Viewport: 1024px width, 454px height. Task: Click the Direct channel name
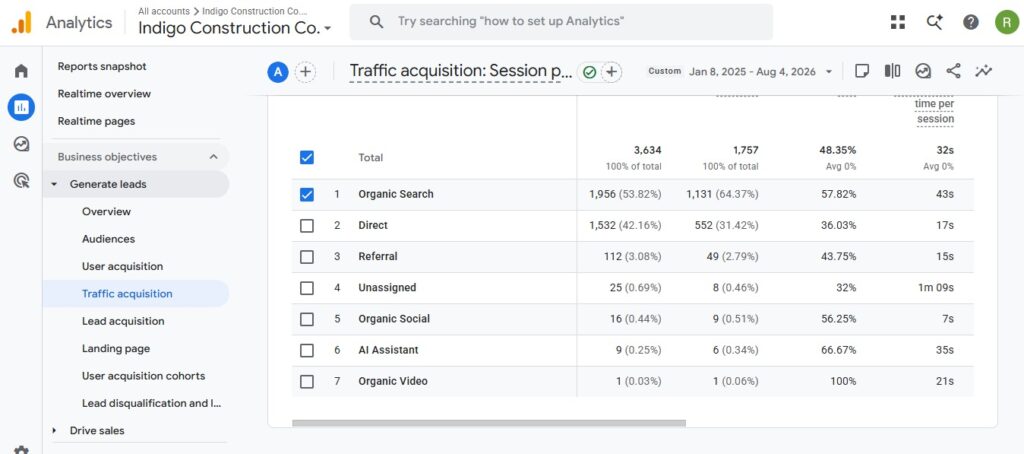click(x=373, y=225)
